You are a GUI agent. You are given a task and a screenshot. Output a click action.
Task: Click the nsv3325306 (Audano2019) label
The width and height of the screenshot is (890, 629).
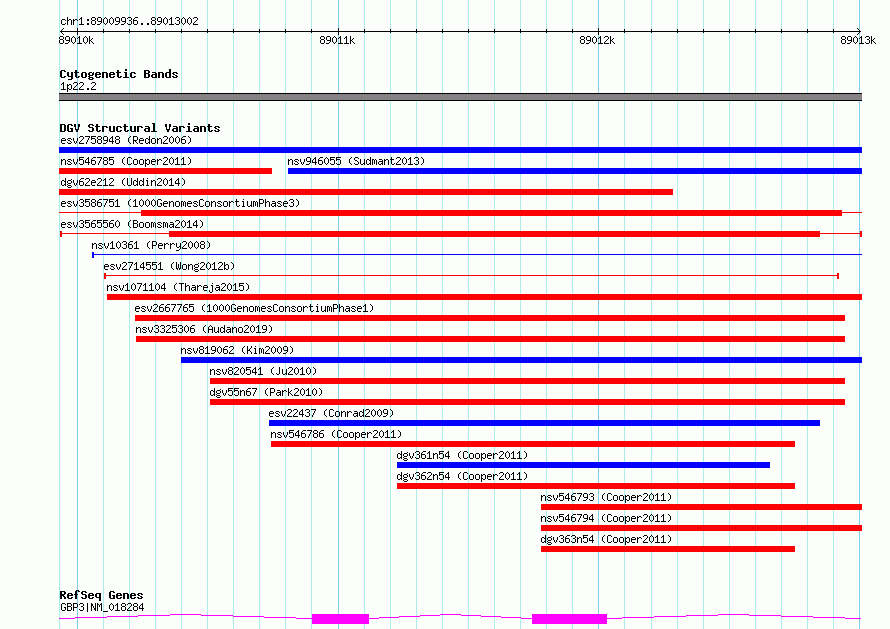click(204, 329)
